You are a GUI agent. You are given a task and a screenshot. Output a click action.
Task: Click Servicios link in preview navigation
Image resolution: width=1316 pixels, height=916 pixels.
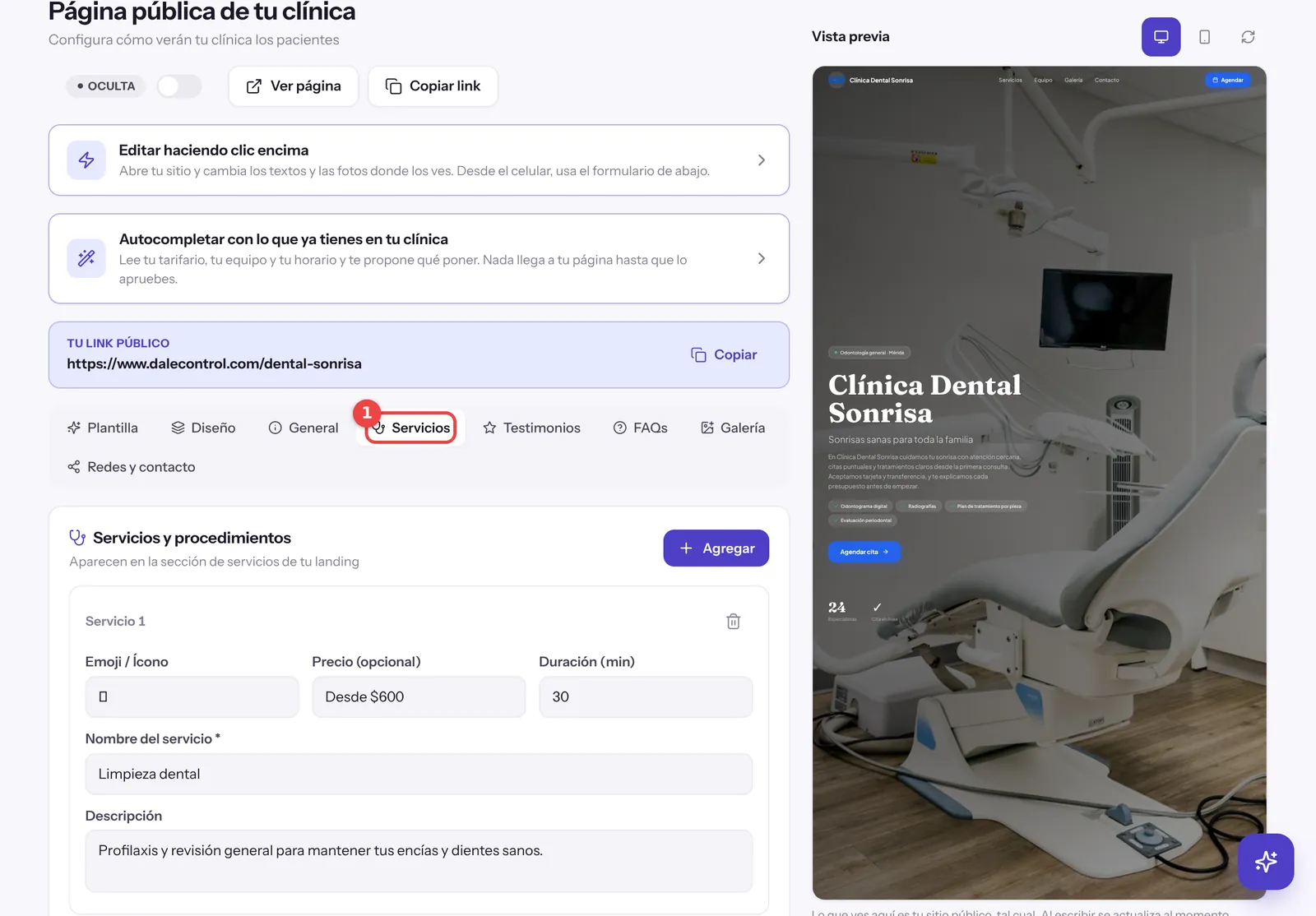(1010, 81)
